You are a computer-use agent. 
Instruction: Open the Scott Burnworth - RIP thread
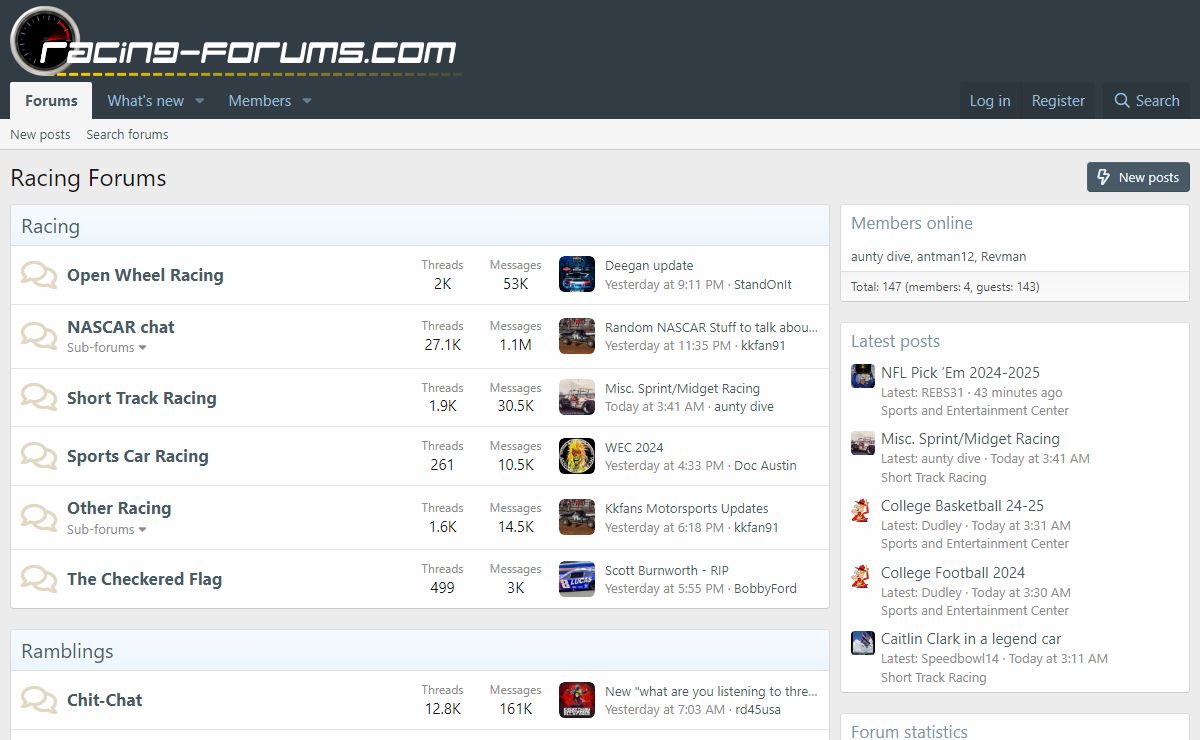point(666,570)
